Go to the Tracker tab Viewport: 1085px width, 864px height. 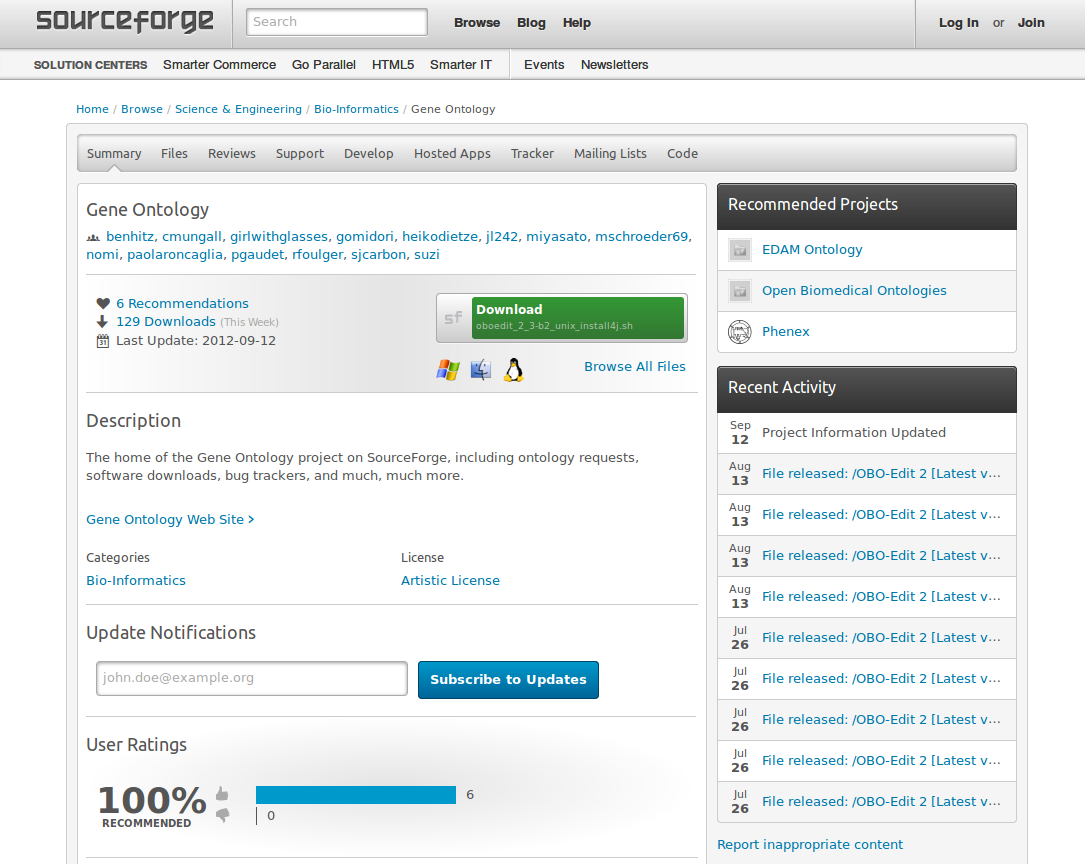click(532, 154)
